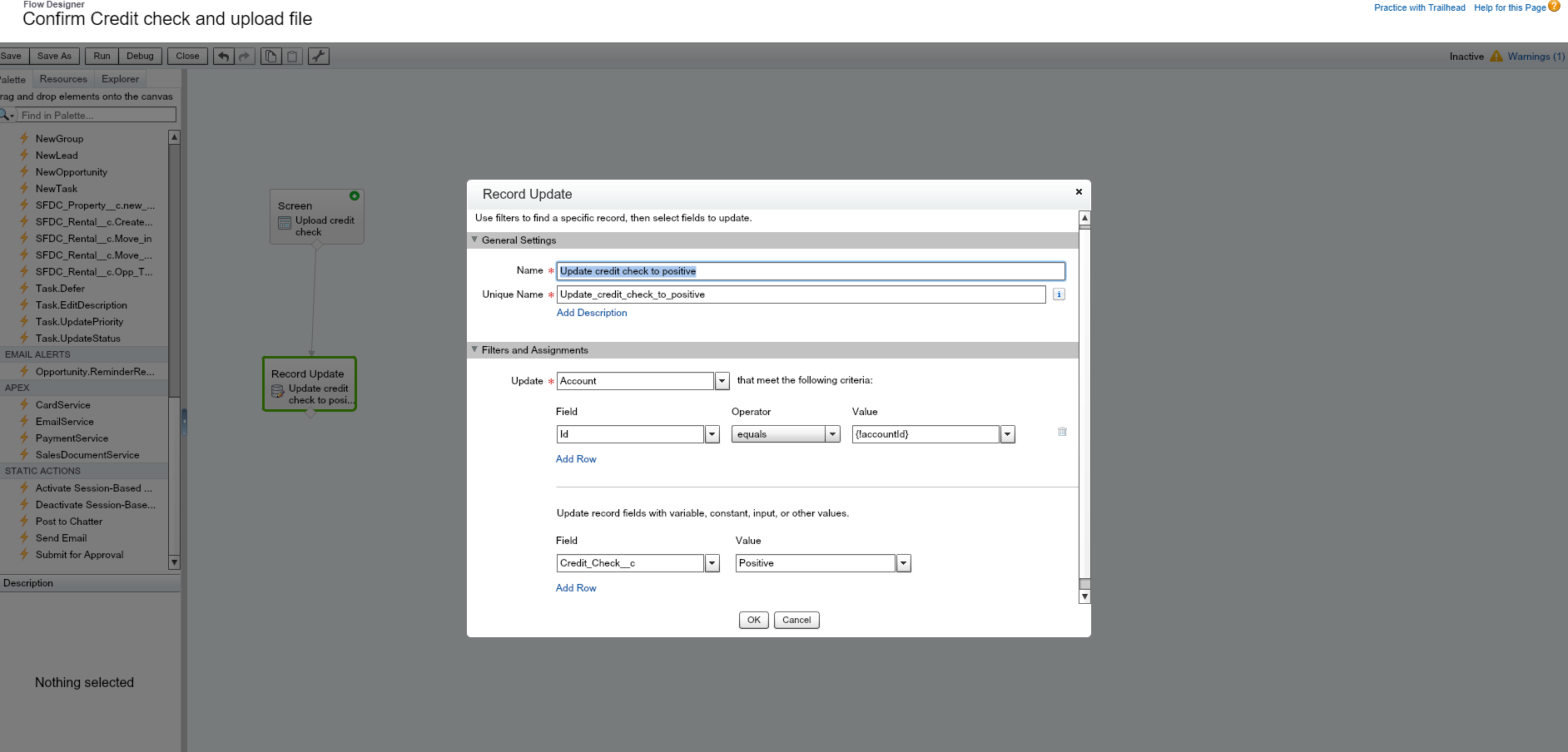The width and height of the screenshot is (1568, 752).
Task: Open the filter Field Id dropdown arrow
Action: tap(712, 434)
